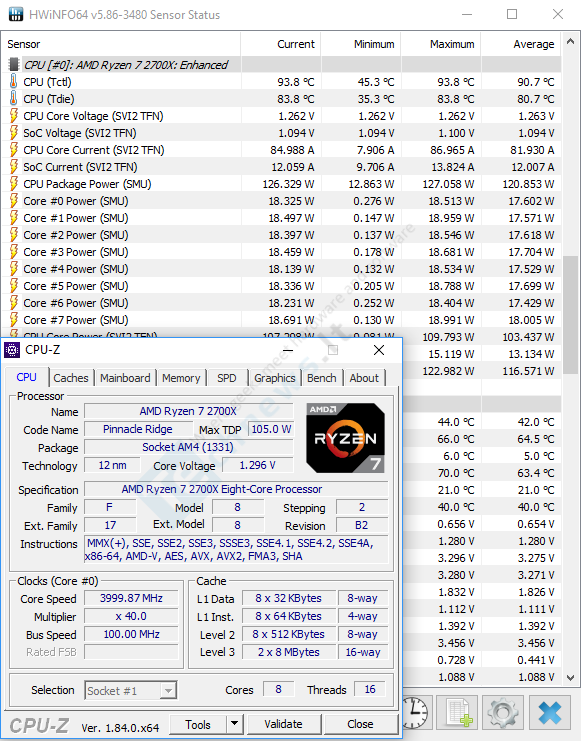Click the Name field 'AMD Ryzen 7 2700X'
This screenshot has width=581, height=741.
click(x=189, y=411)
